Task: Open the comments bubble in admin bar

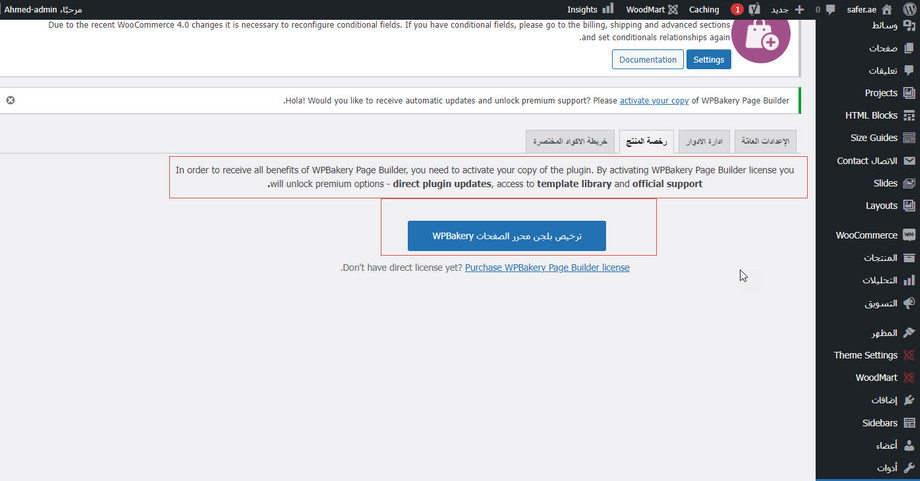Action: pos(830,9)
